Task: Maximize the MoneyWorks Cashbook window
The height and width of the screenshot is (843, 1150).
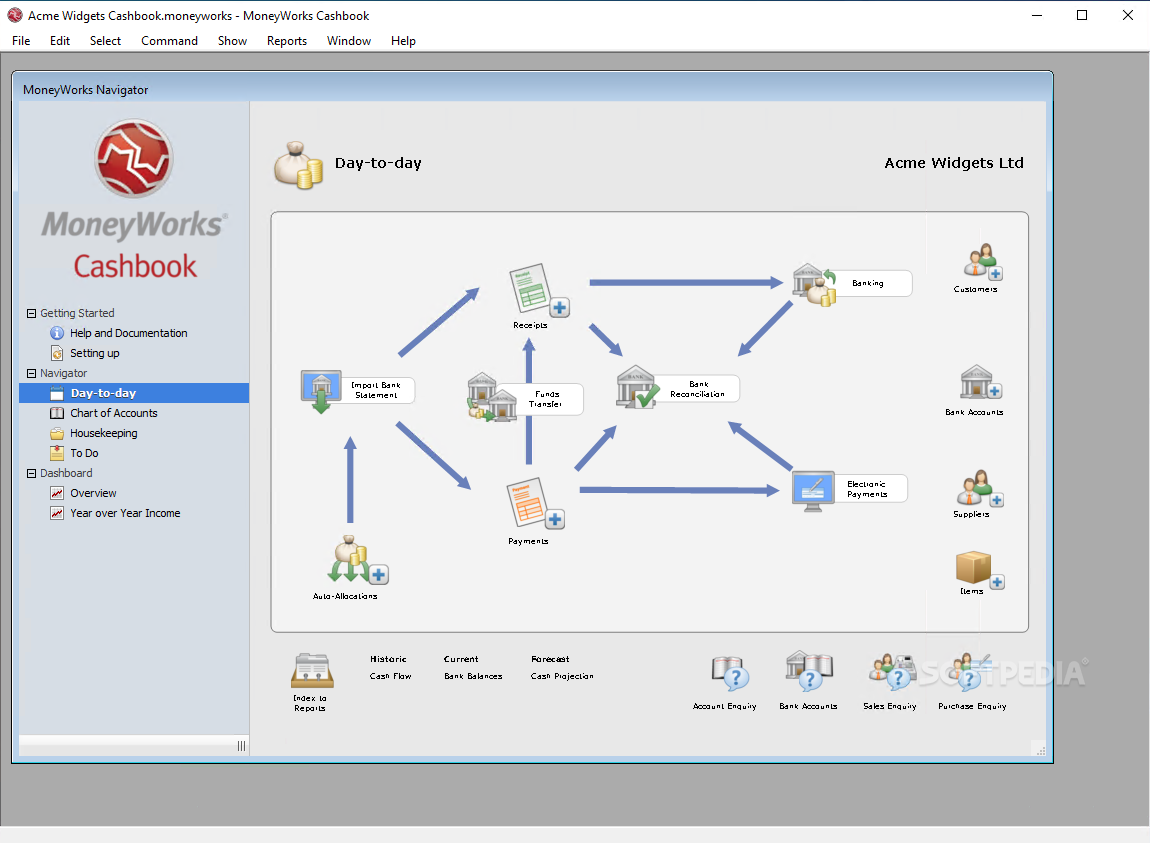Action: pyautogui.click(x=1082, y=15)
